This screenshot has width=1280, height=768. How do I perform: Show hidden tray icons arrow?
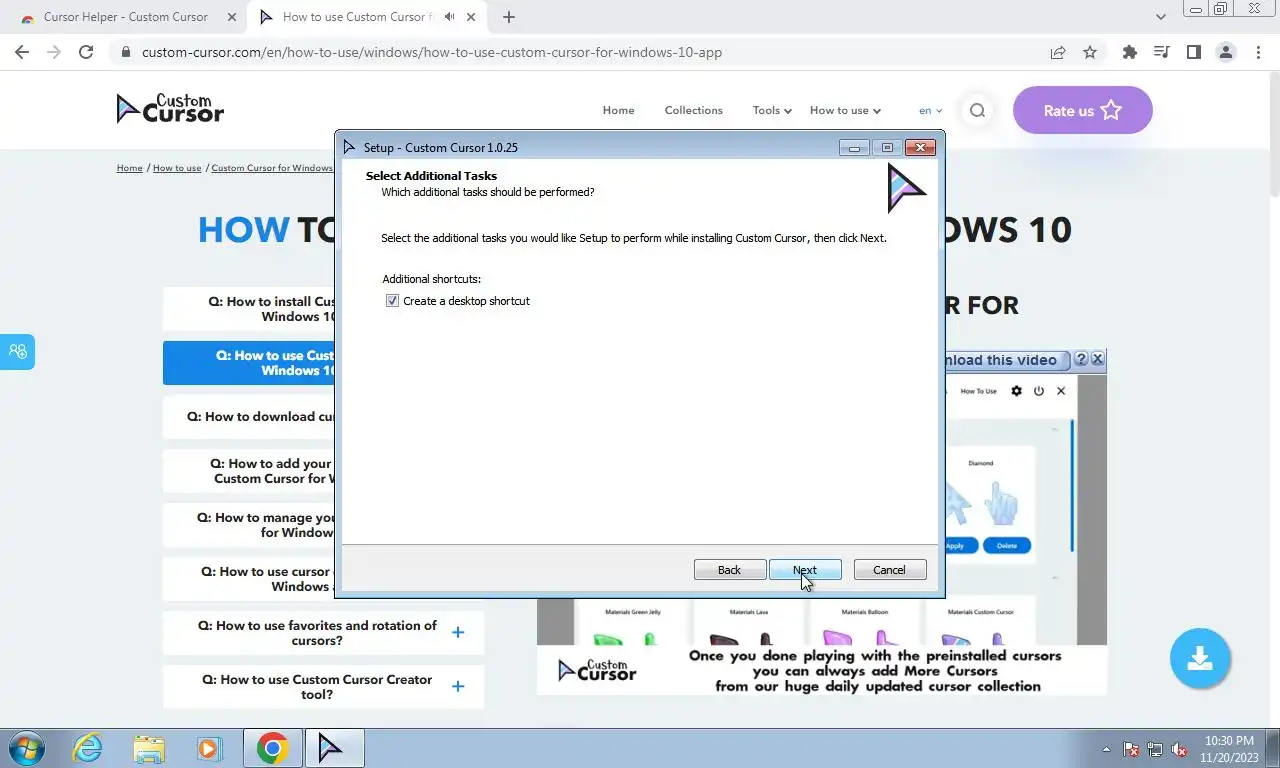click(1106, 749)
